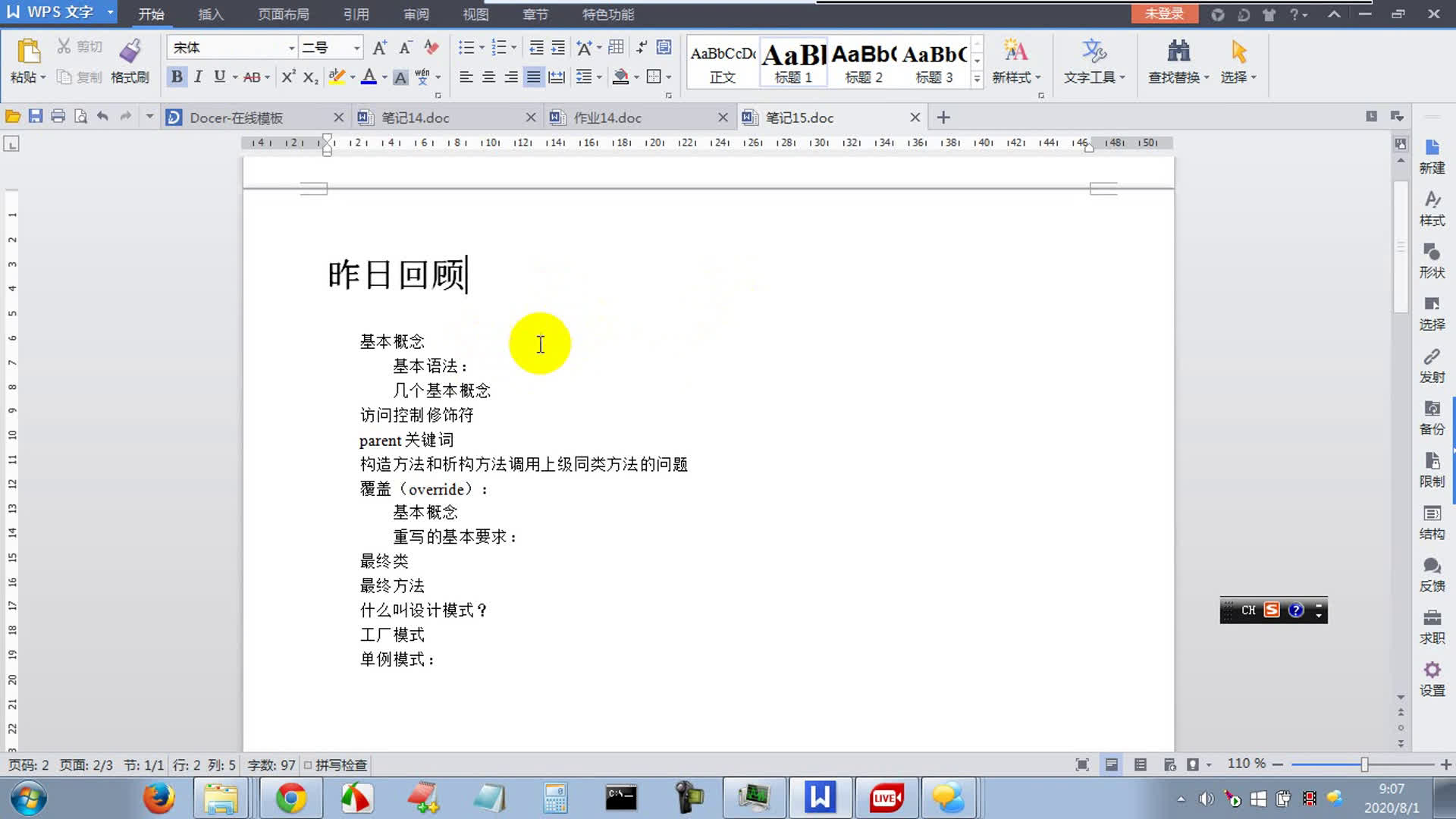Image resolution: width=1456 pixels, height=819 pixels.
Task: Open the Backup (备份) sidebar panel
Action: click(x=1432, y=417)
